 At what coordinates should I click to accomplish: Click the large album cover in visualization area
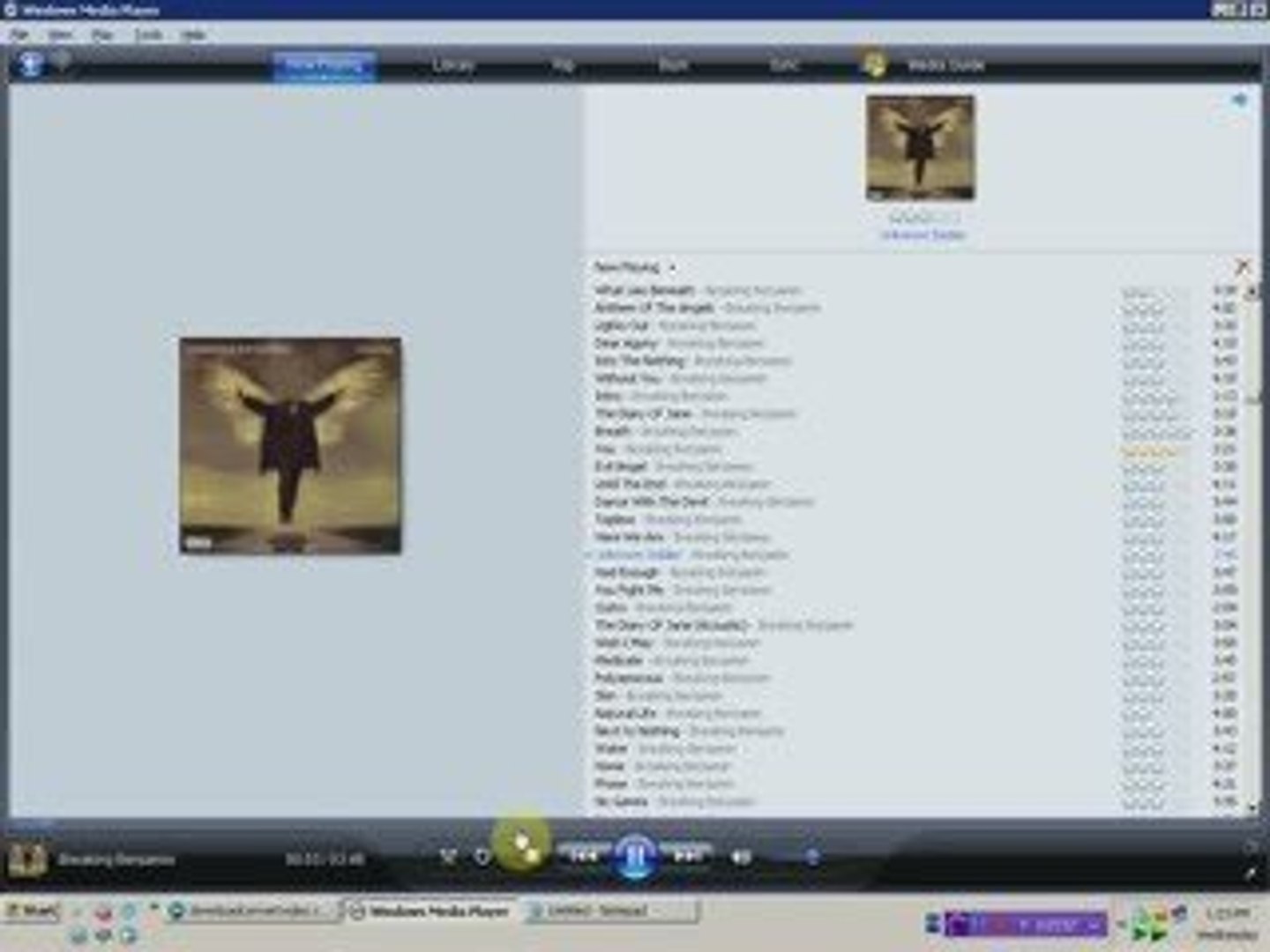tap(290, 445)
